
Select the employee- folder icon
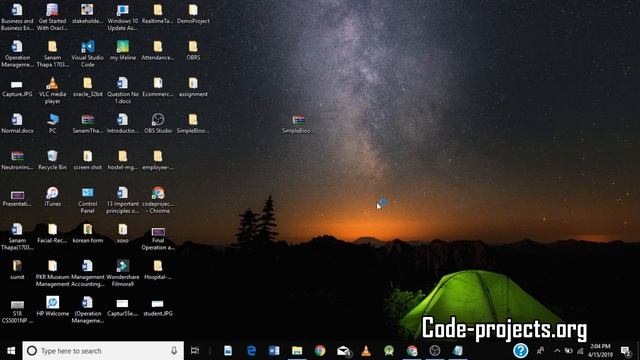pyautogui.click(x=158, y=160)
